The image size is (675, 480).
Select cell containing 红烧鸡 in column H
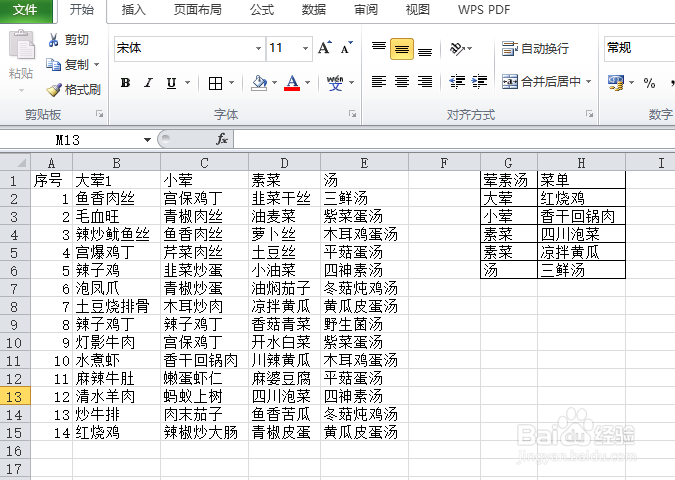581,198
